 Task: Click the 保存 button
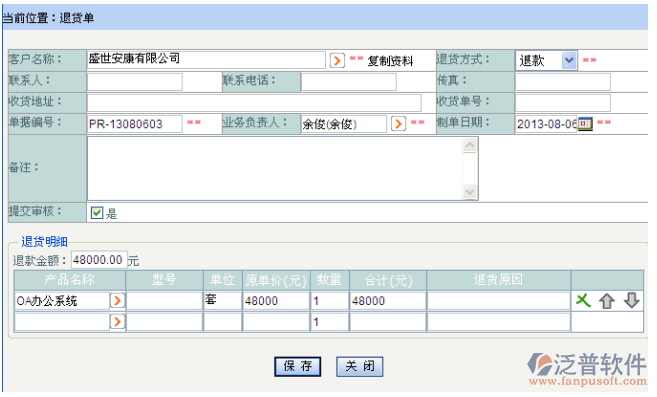tap(298, 366)
